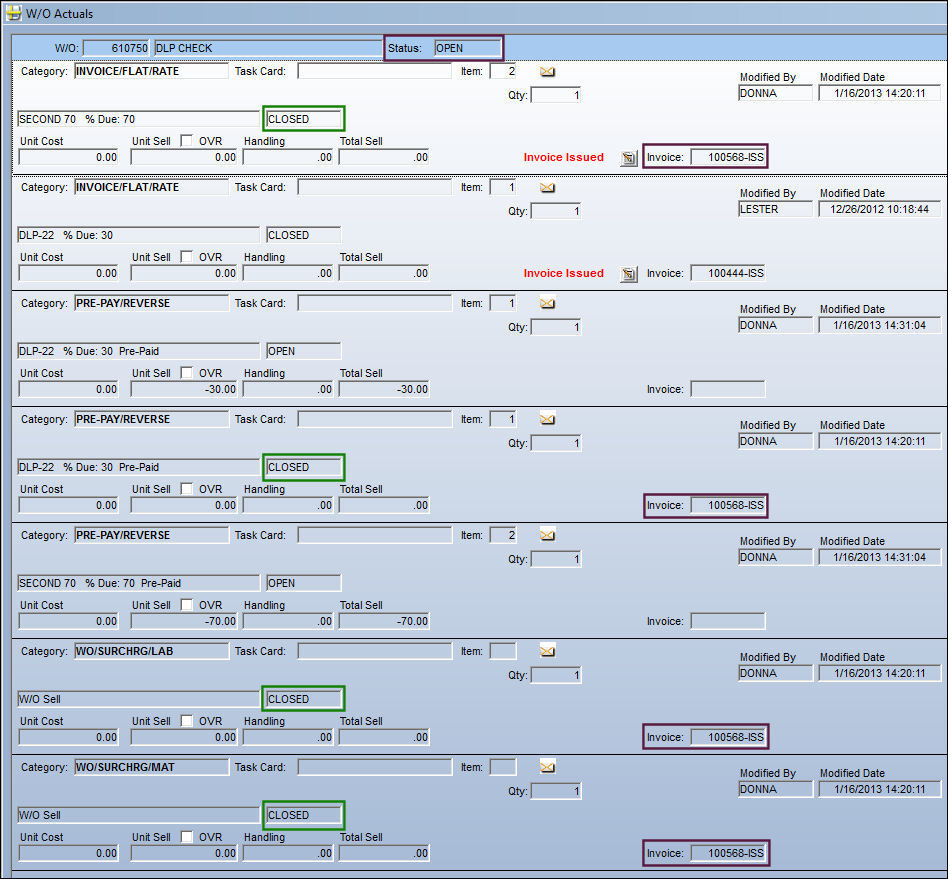The image size is (948, 879).
Task: Enable OVR checkbox in LESTER's DLP-22 record
Action: click(187, 257)
